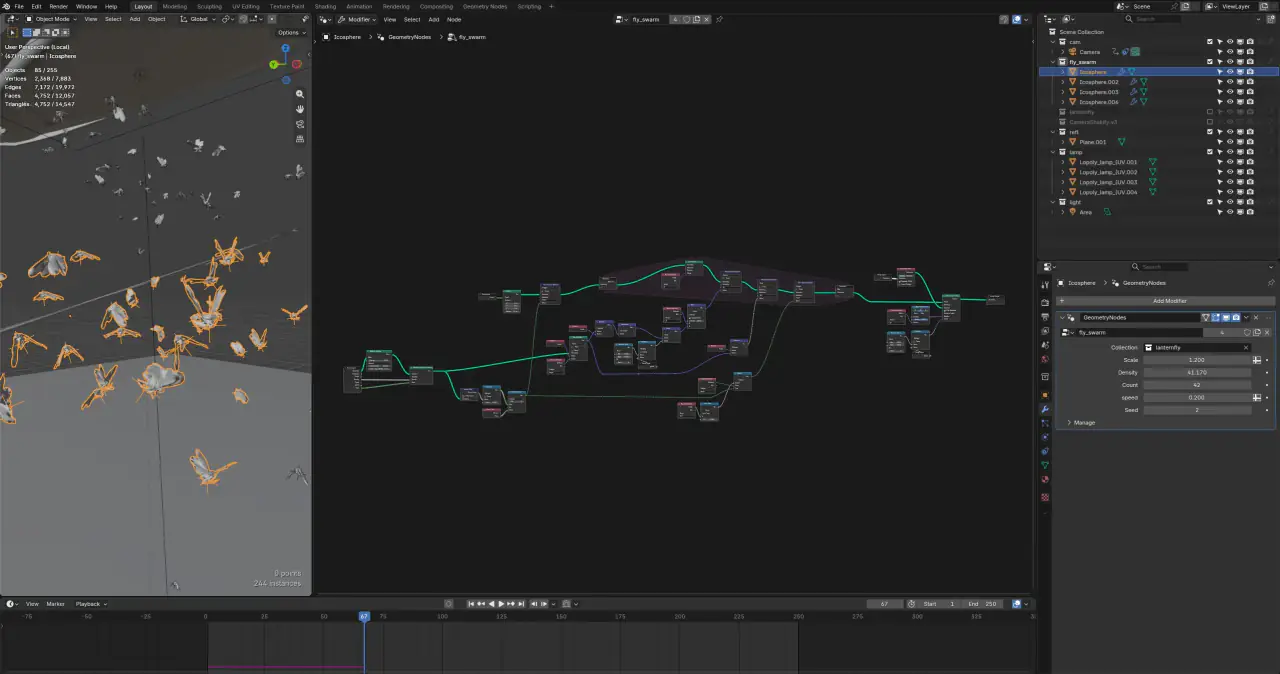Viewport: 1280px width, 674px height.
Task: Switch perspective/orthographic with the grid icon
Action: tap(300, 139)
